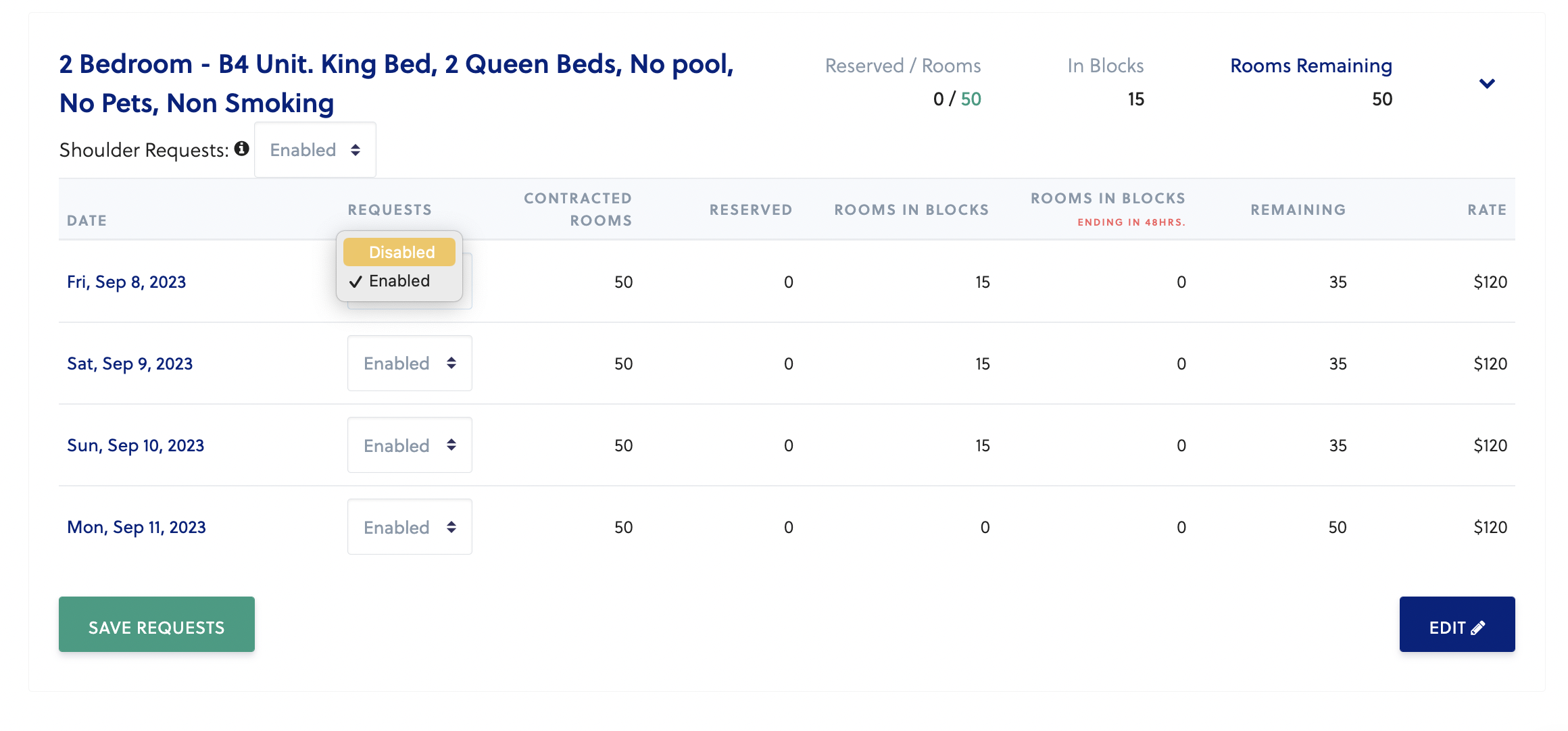The image size is (1568, 731).
Task: Click the Requests column header
Action: pyautogui.click(x=389, y=209)
